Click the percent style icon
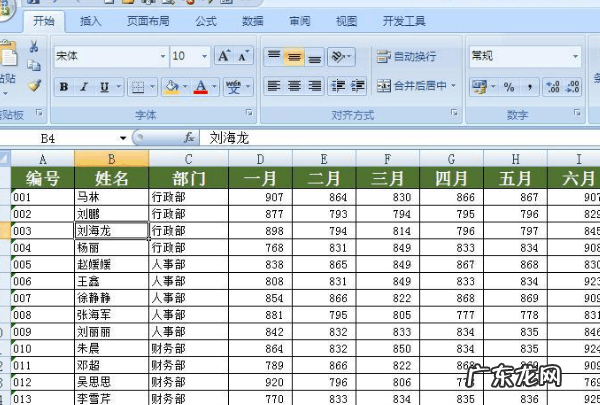Viewport: 600px width, 405px height. coord(508,87)
